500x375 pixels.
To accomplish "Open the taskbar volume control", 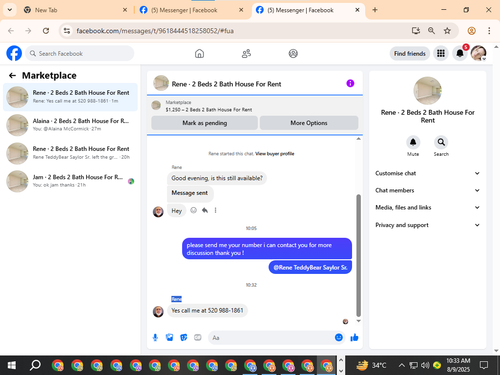I will click(x=425, y=366).
